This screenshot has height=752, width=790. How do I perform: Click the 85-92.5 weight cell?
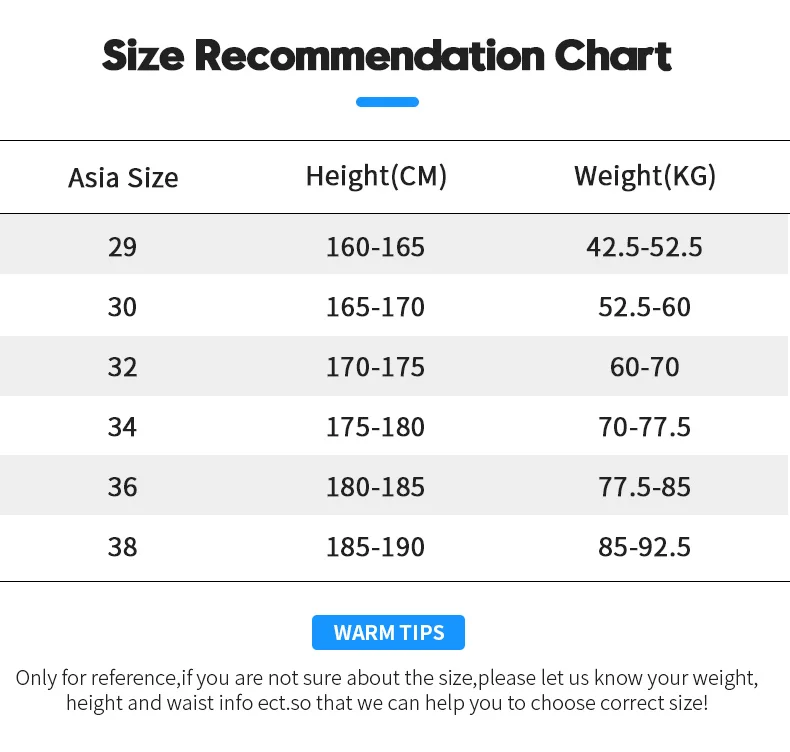[x=644, y=547]
